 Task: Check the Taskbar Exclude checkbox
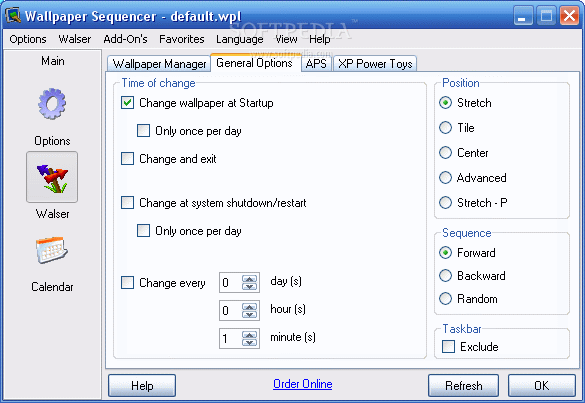pyautogui.click(x=448, y=346)
